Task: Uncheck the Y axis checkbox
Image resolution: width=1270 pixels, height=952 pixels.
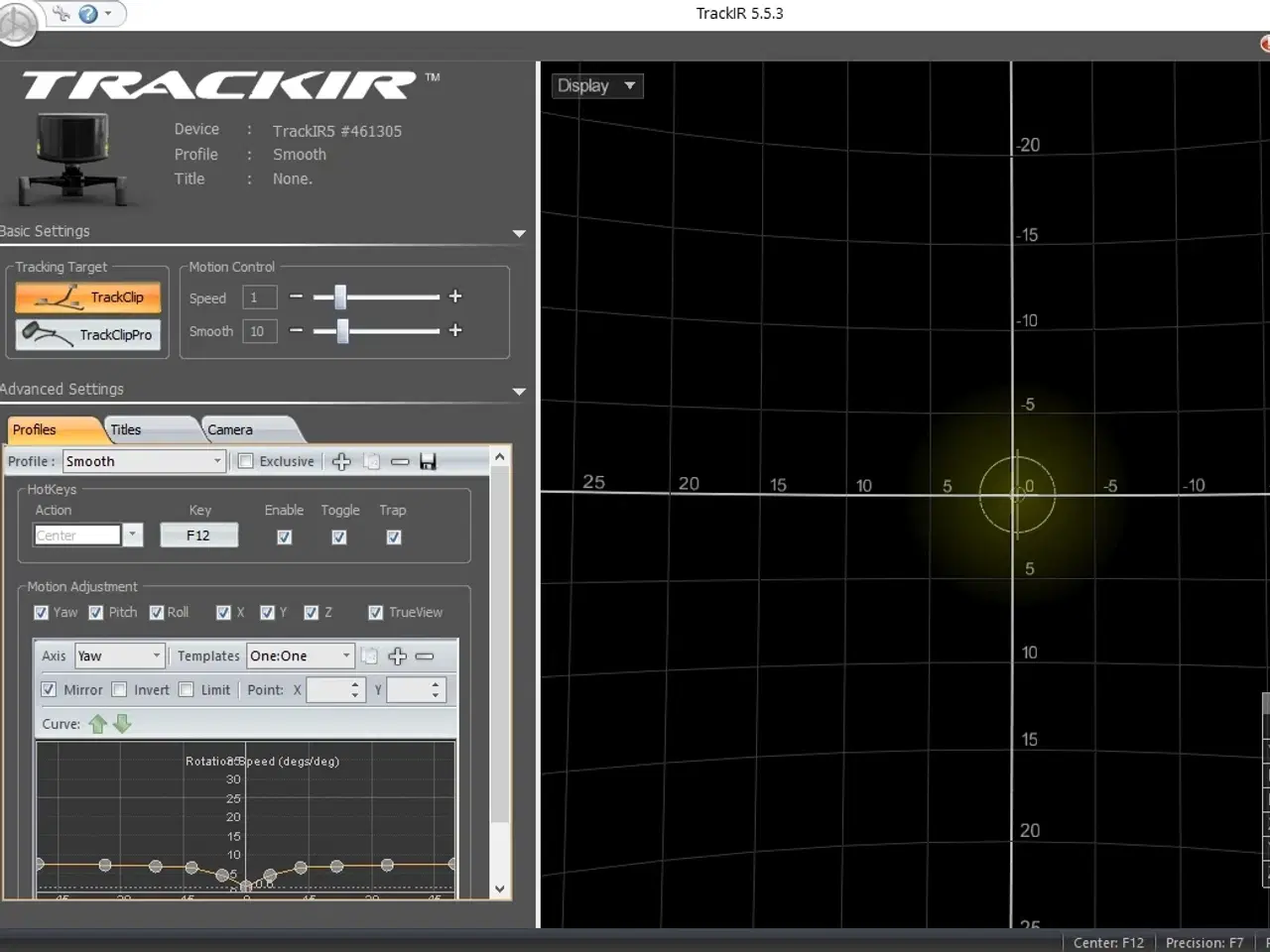Action: point(267,612)
